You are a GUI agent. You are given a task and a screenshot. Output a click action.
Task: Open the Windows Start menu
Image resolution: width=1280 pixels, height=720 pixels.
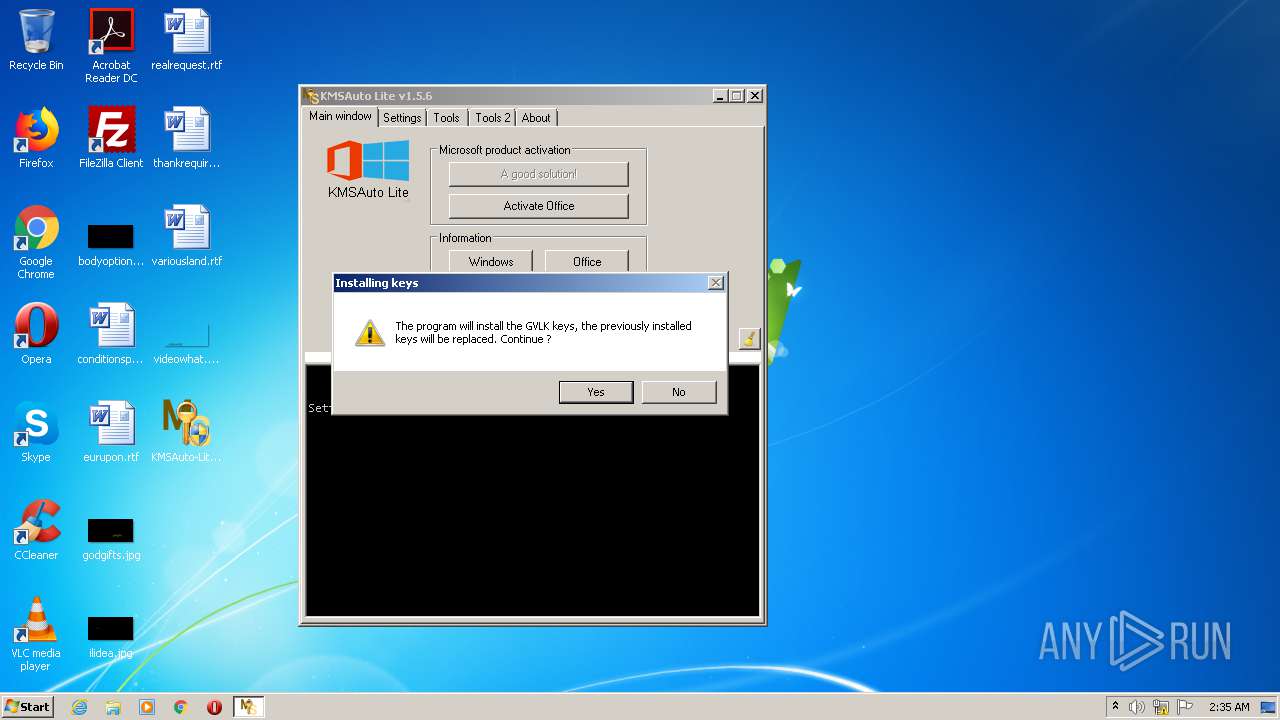(27, 707)
